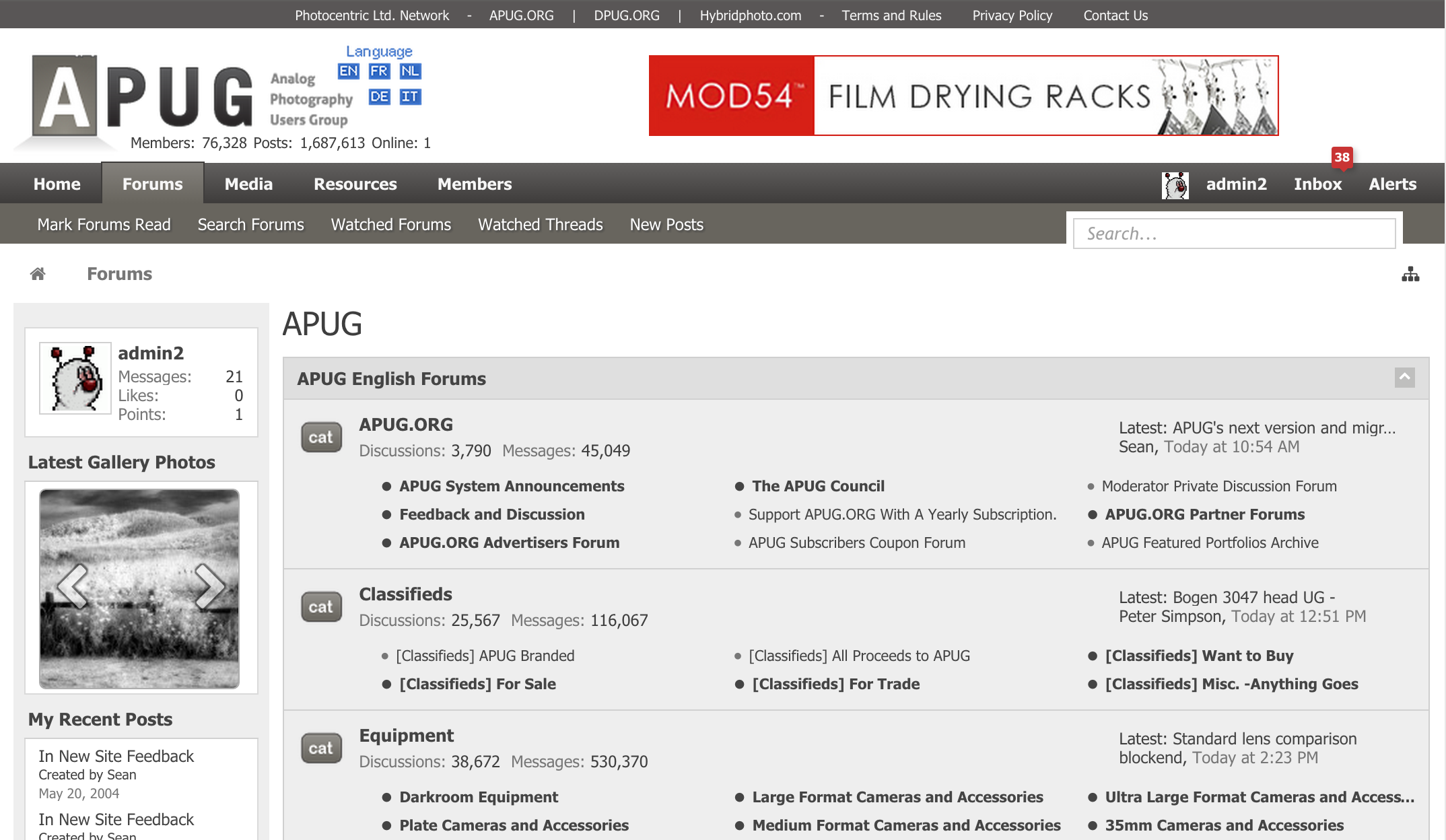Collapse the APUG English Forums category
The image size is (1446, 840).
[x=1404, y=378]
